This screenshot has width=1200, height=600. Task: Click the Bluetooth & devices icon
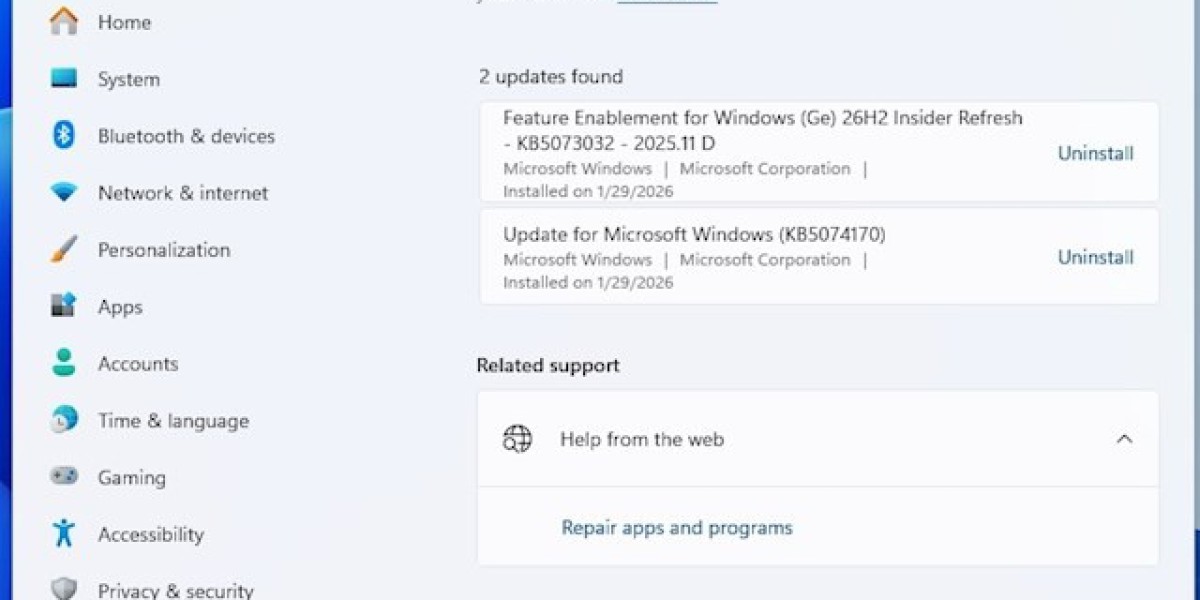tap(64, 136)
